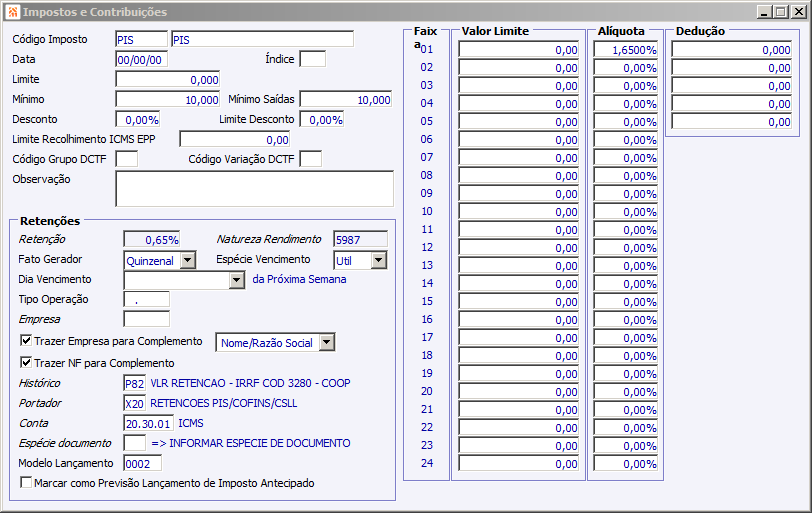
Task: Uncheck Trazer Empresa para Complemento
Action: coord(26,341)
